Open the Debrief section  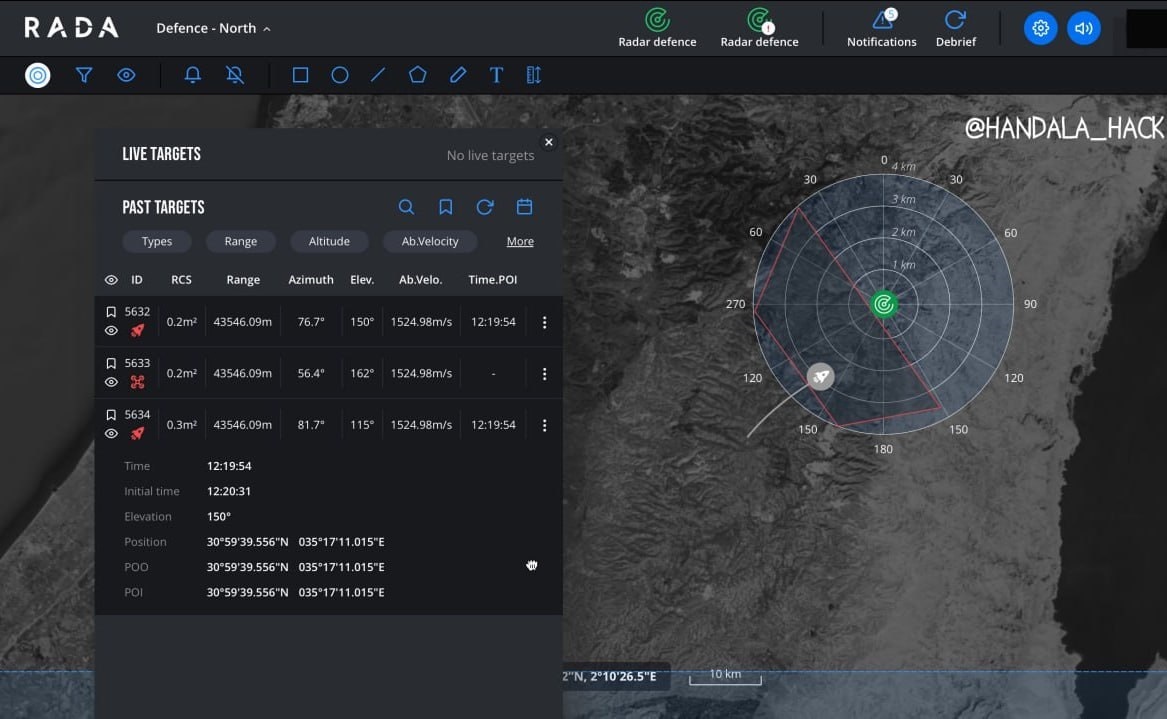(x=955, y=28)
